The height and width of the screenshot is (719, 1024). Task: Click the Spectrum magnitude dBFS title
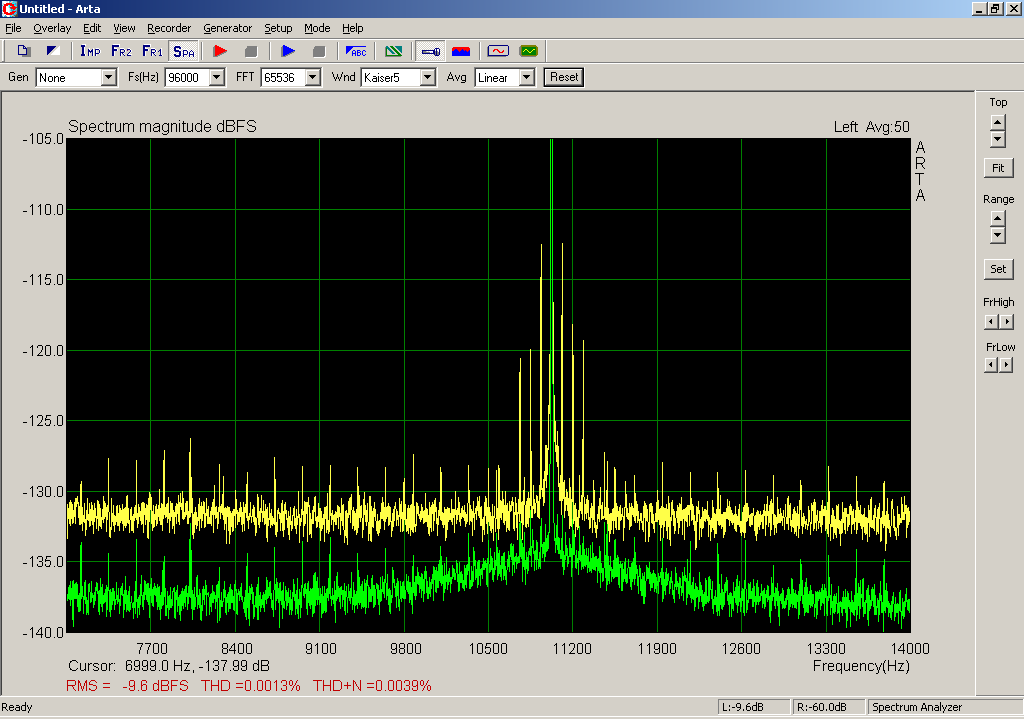(x=162, y=126)
